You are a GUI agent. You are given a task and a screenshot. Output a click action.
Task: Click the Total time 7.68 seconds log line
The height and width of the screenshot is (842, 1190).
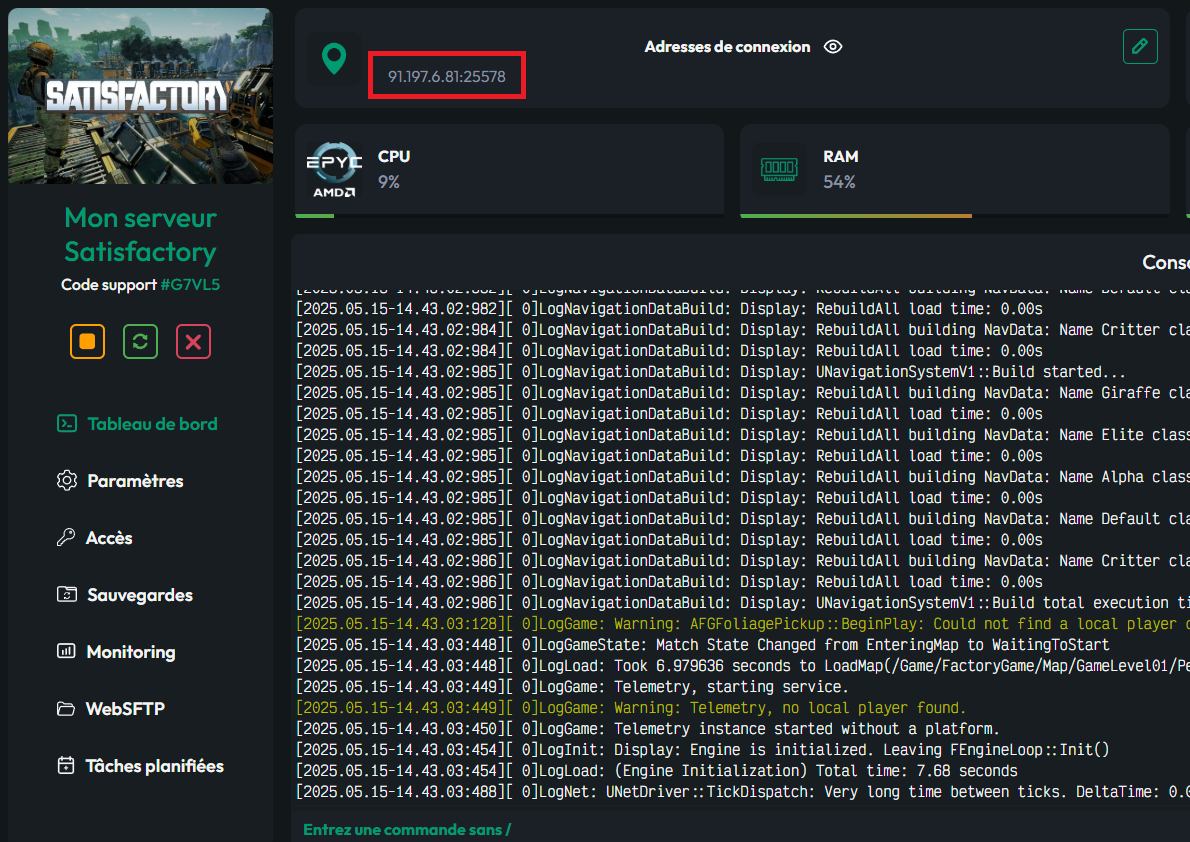[x=656, y=771]
